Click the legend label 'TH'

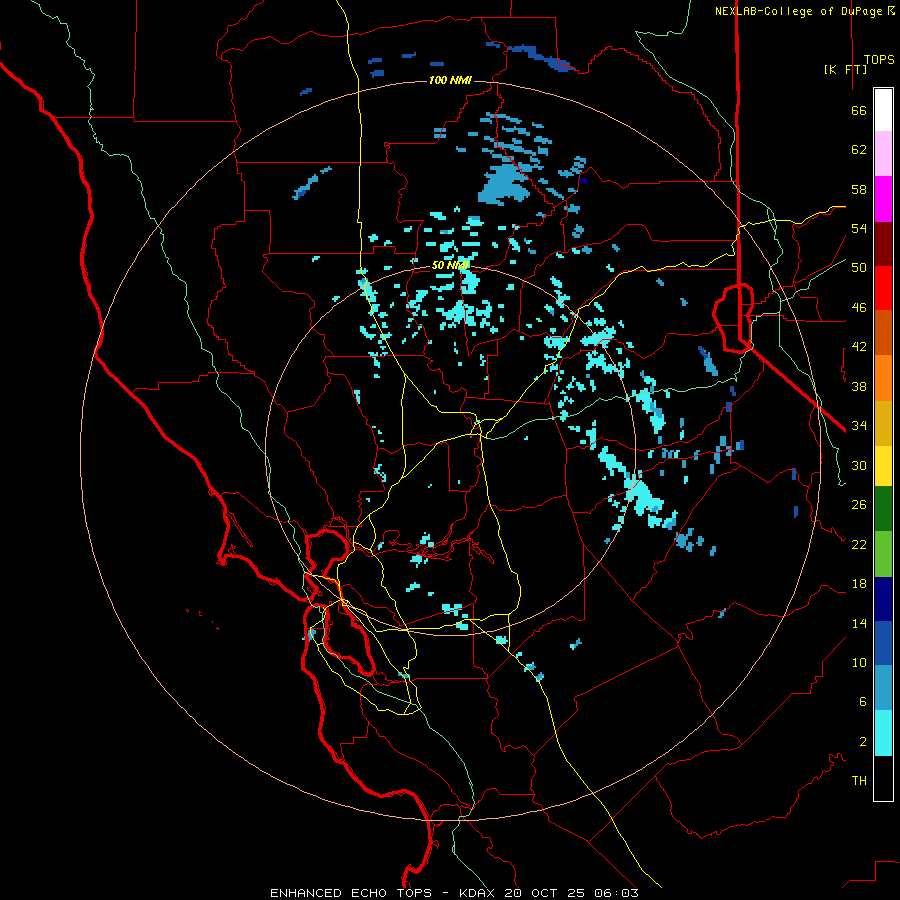point(859,781)
